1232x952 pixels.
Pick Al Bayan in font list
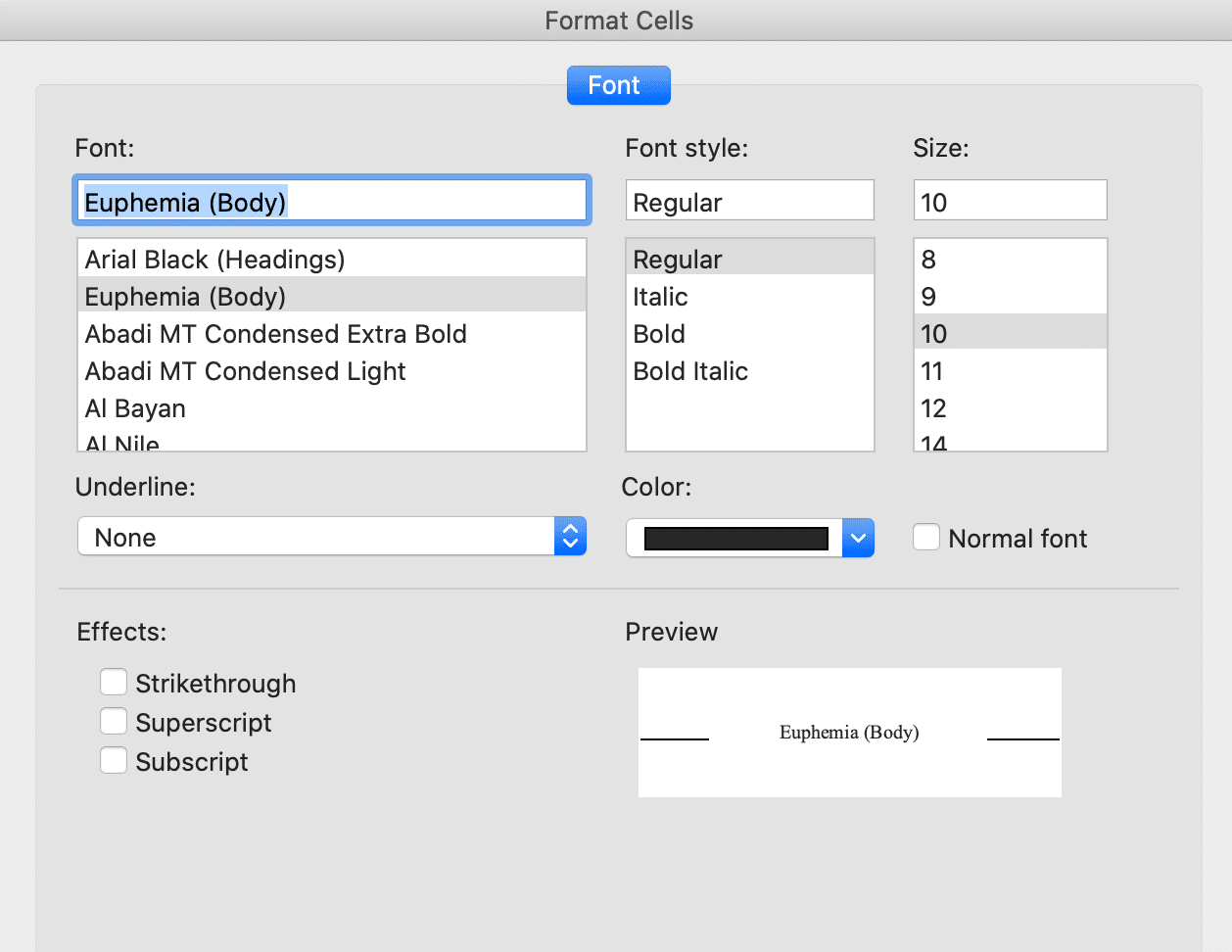(135, 408)
